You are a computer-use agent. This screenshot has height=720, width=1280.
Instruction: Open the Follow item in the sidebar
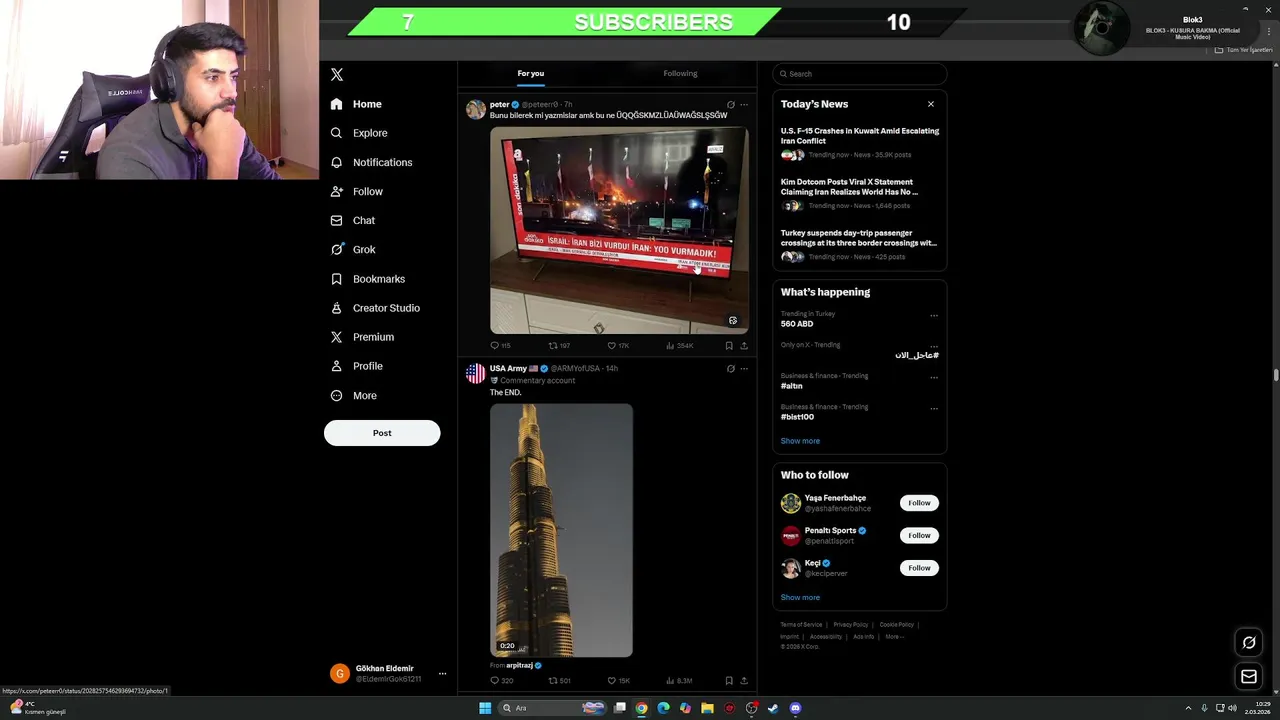click(x=357, y=191)
